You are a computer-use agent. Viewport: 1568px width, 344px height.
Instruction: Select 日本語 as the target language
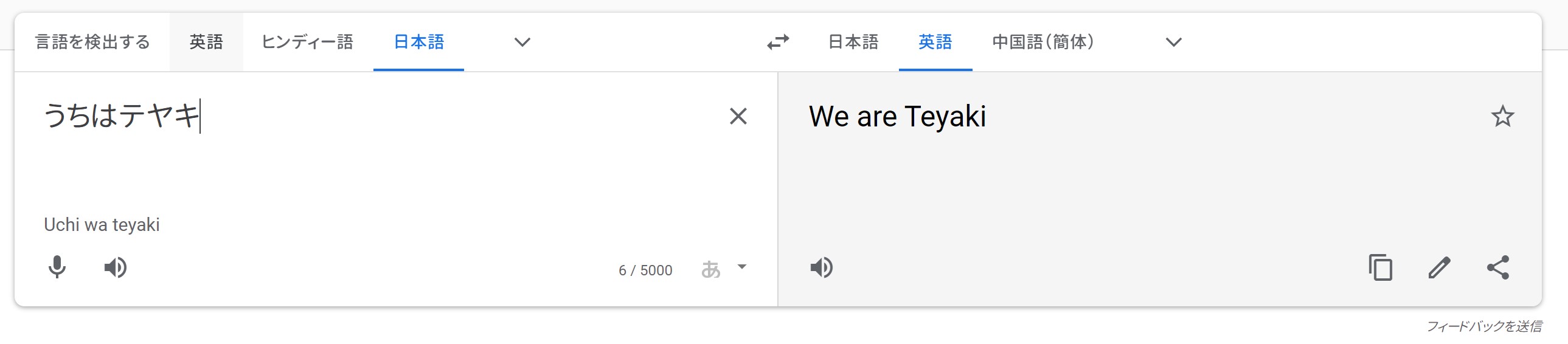tap(853, 42)
